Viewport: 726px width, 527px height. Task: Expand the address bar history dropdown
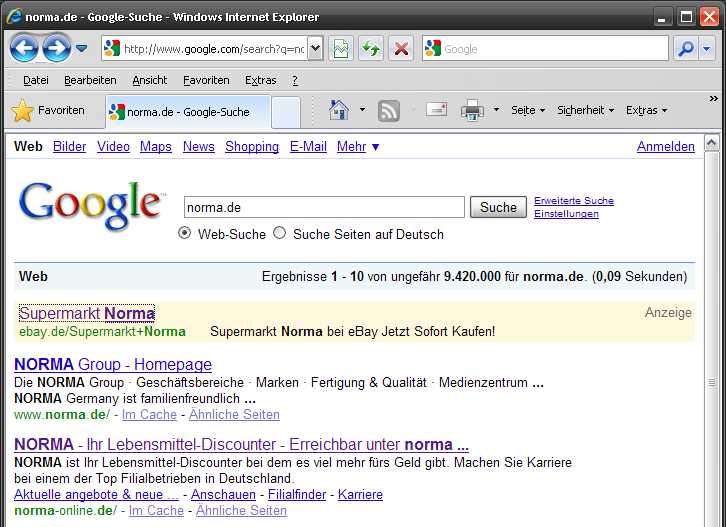point(315,49)
